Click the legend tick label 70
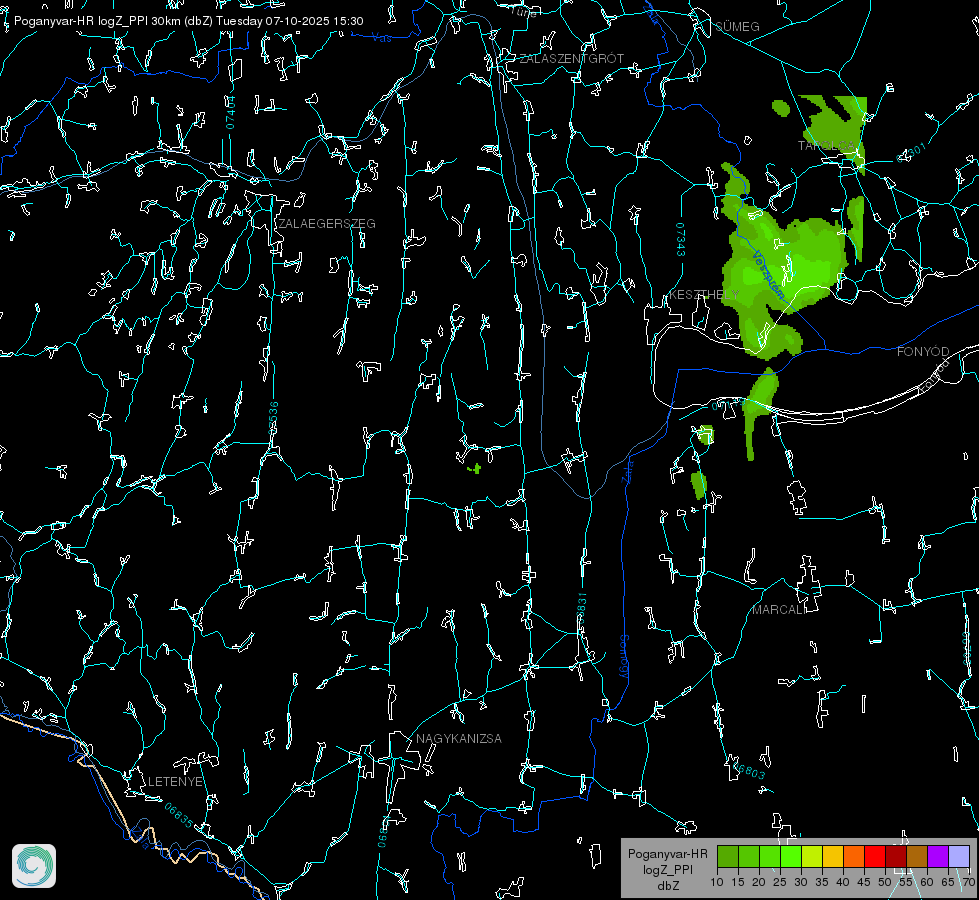Screen dimensions: 979x900 [x=968, y=882]
